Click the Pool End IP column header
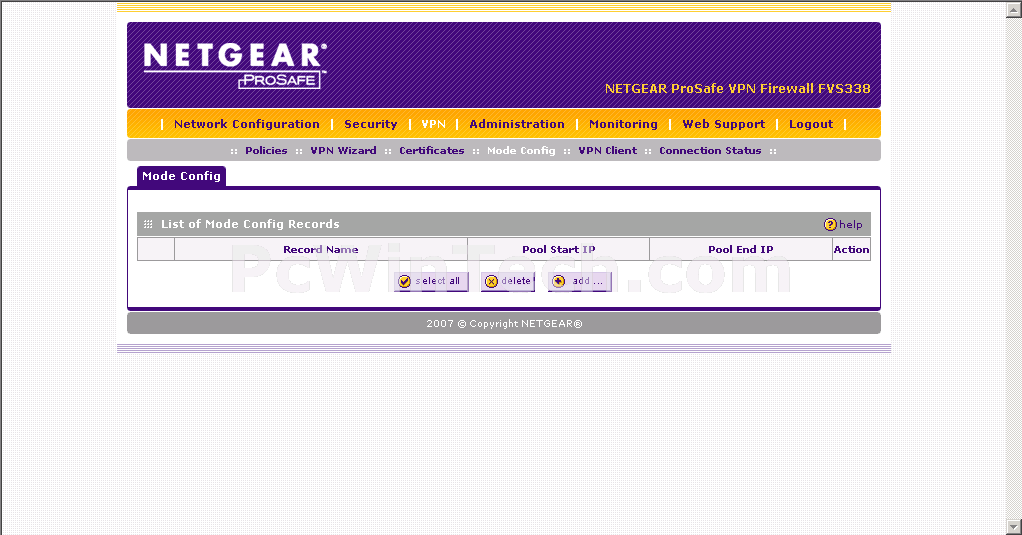The width and height of the screenshot is (1022, 535). (740, 250)
